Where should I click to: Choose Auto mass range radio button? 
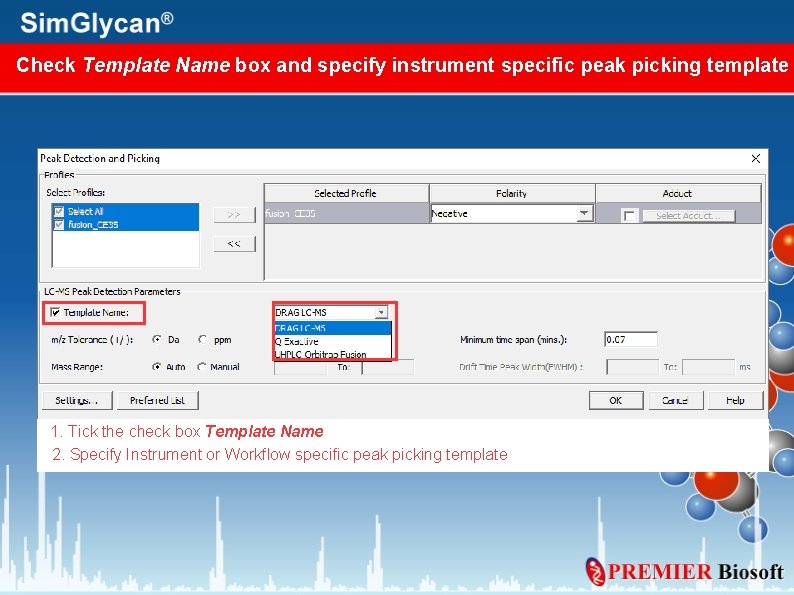pyautogui.click(x=157, y=367)
